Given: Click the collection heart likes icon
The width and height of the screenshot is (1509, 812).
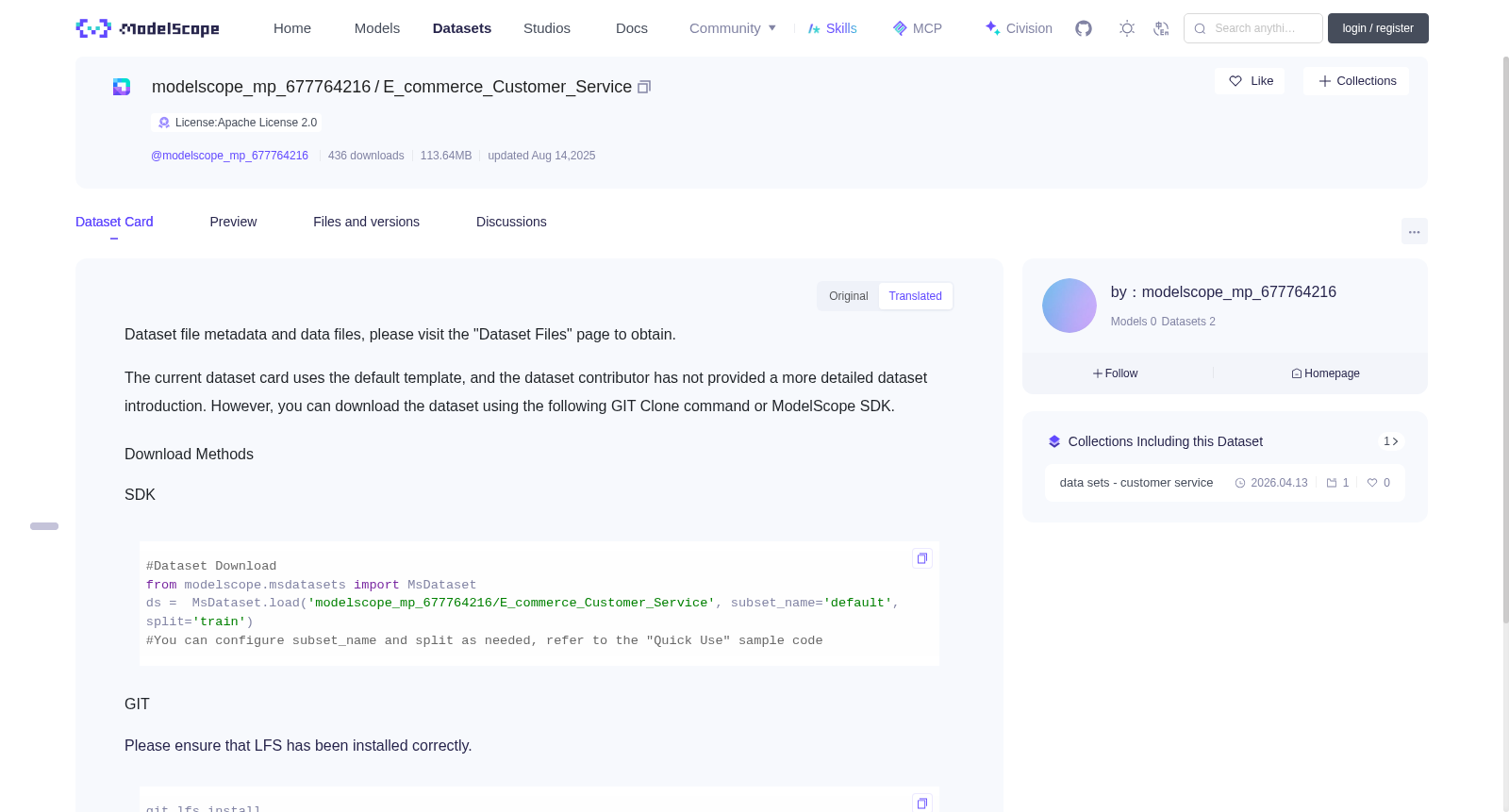Looking at the screenshot, I should point(1372,483).
